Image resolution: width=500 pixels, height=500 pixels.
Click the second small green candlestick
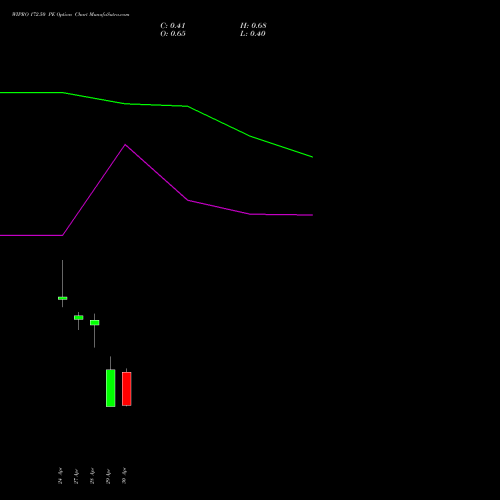click(79, 318)
